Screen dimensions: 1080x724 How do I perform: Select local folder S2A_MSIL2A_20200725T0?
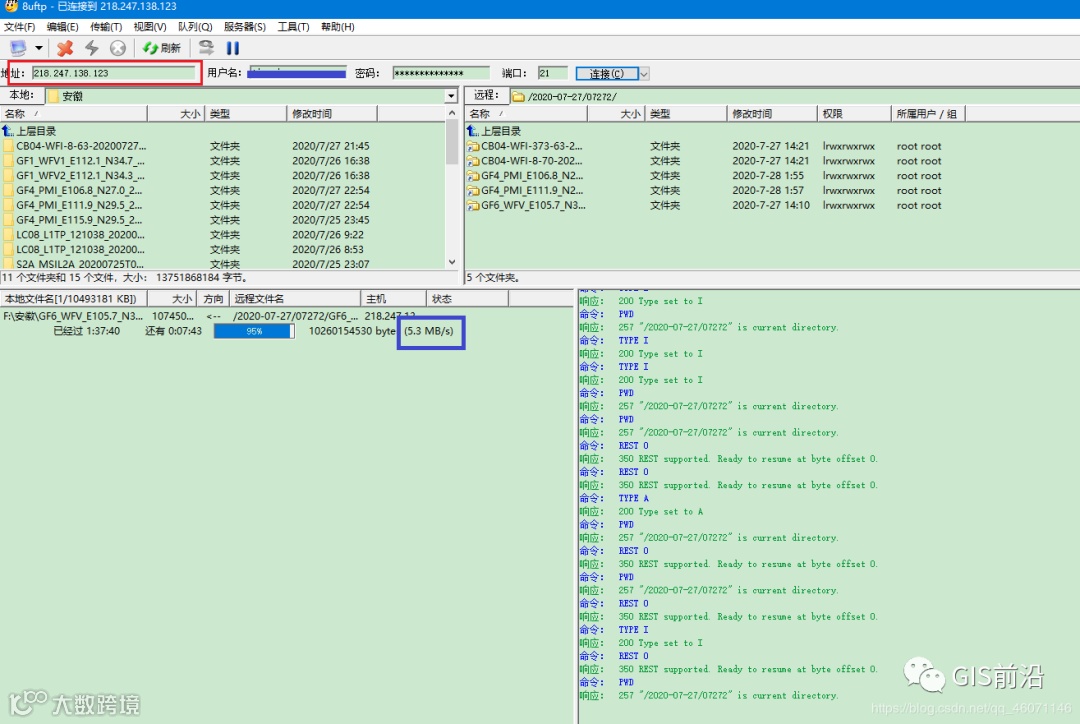coord(222,264)
